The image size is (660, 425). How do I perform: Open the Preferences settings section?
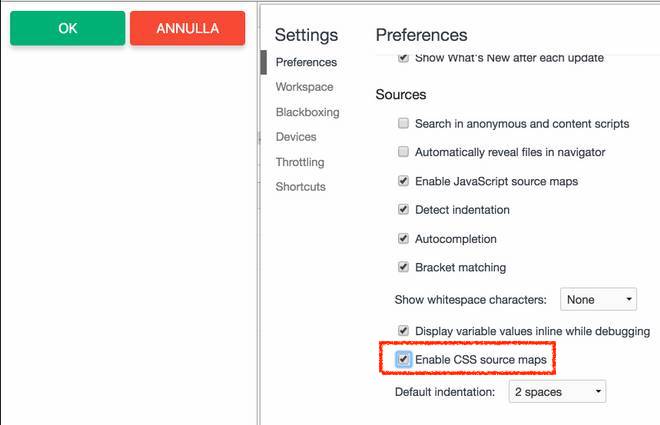tap(306, 62)
